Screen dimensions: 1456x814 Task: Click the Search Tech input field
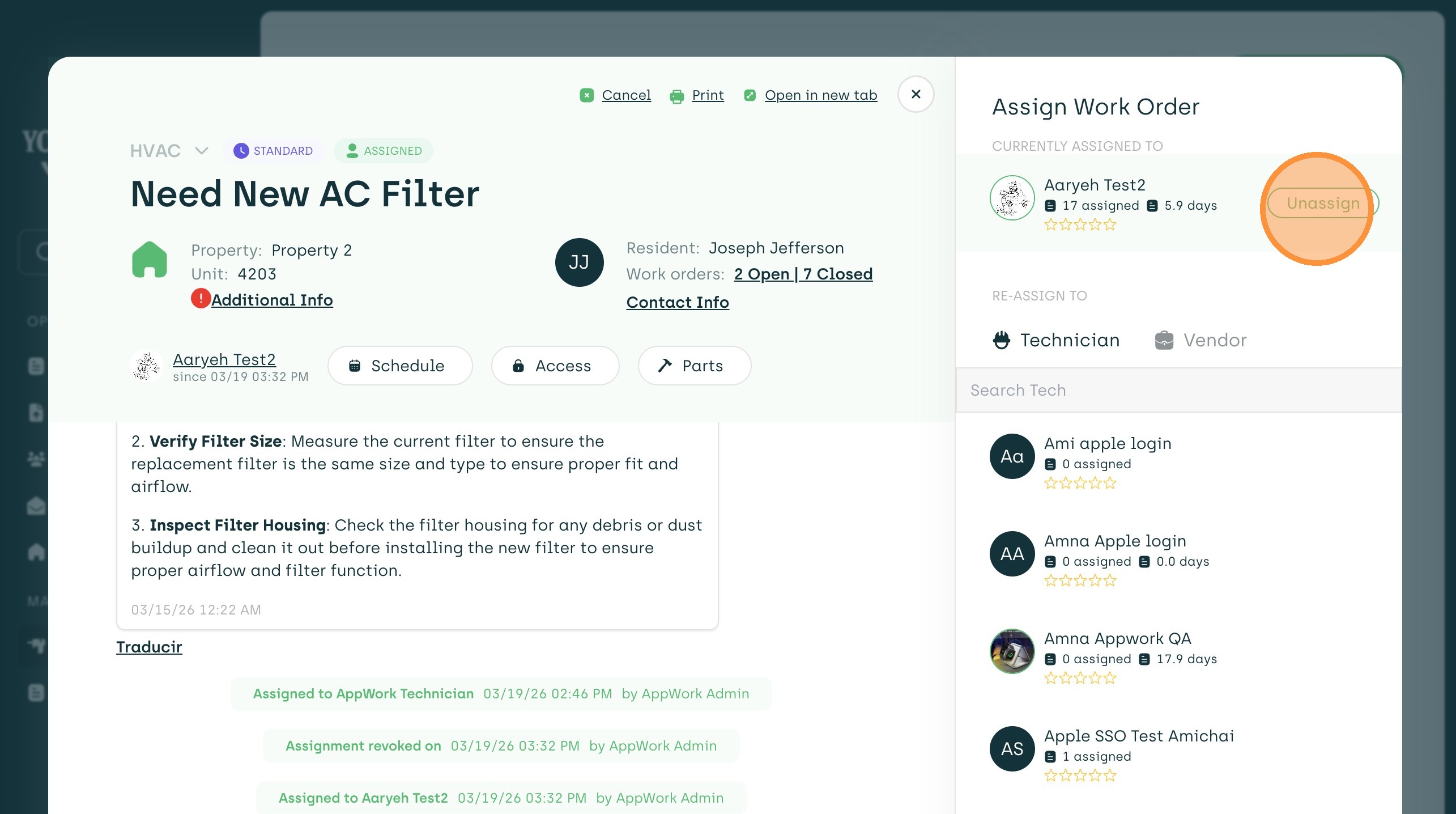tap(1178, 390)
